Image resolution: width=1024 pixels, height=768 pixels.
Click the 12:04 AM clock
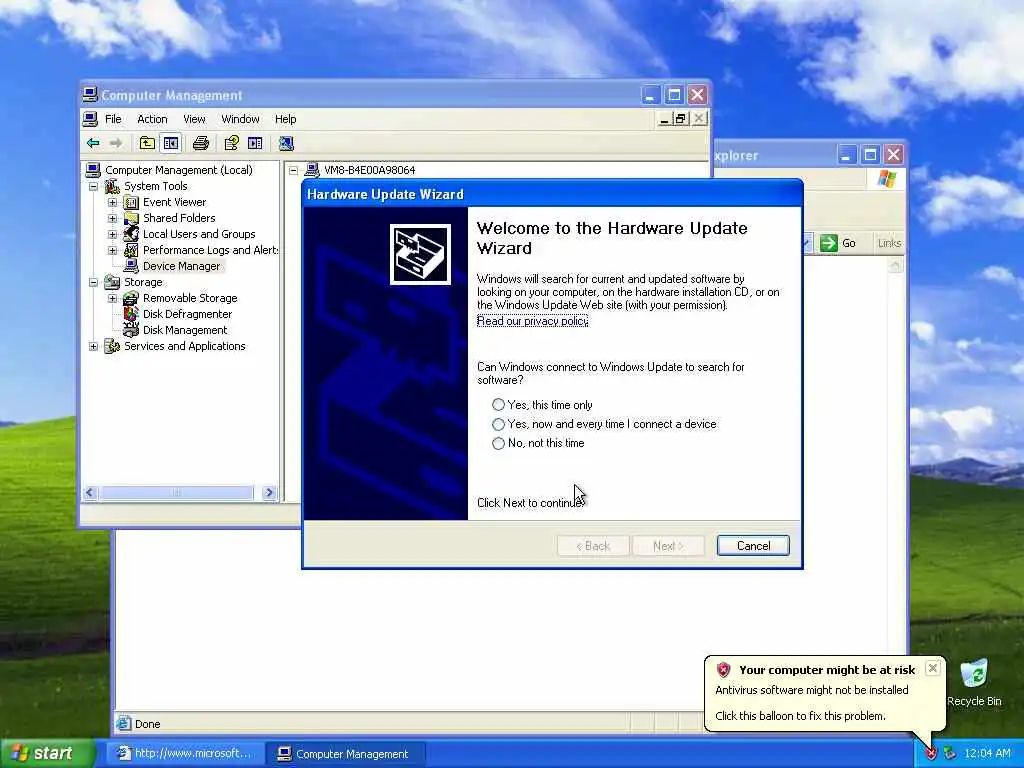pos(987,754)
